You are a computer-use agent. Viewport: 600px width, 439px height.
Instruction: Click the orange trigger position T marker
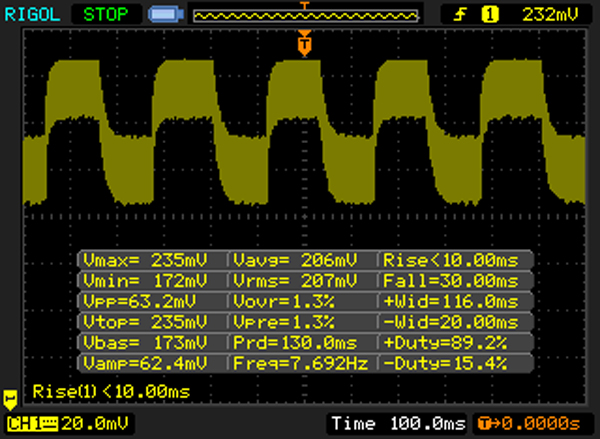305,43
